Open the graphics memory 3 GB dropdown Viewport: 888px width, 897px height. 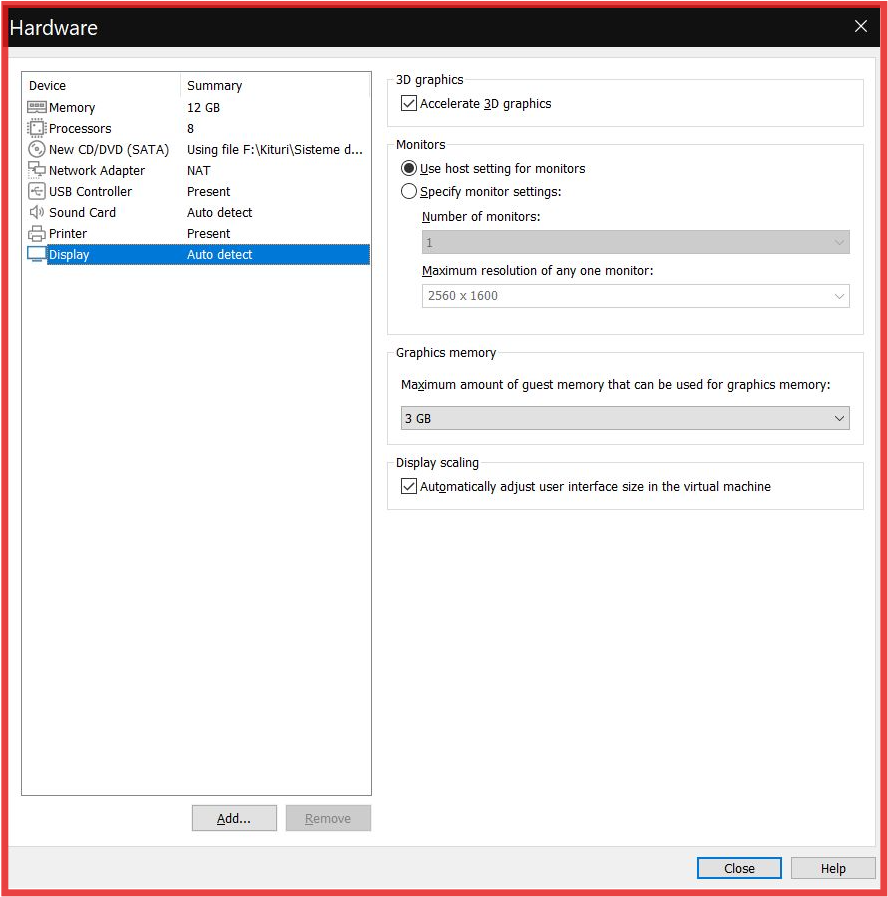tap(625, 418)
